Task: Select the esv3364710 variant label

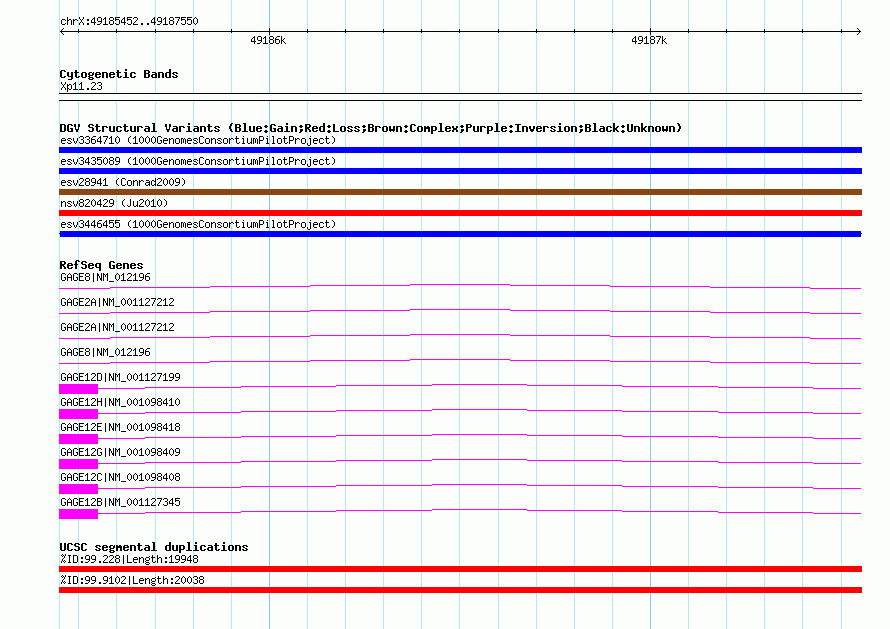Action: (x=198, y=140)
